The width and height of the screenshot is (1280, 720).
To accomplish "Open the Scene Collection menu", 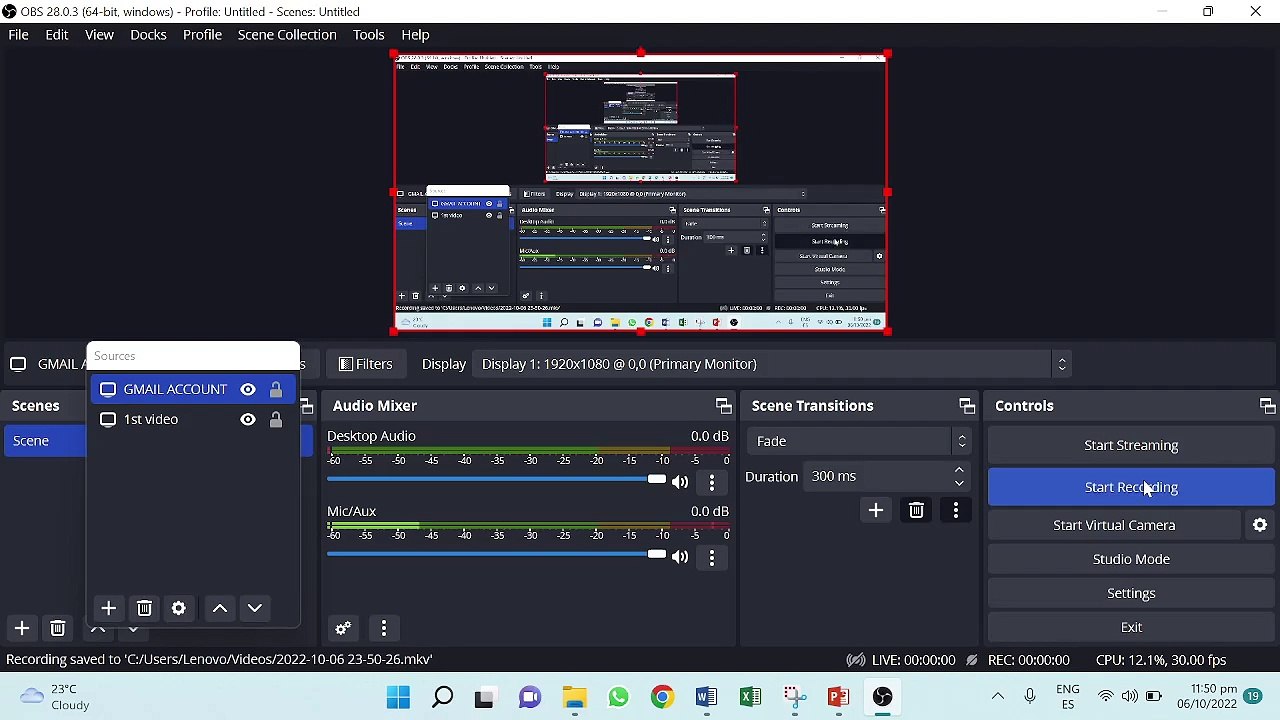I will click(286, 35).
